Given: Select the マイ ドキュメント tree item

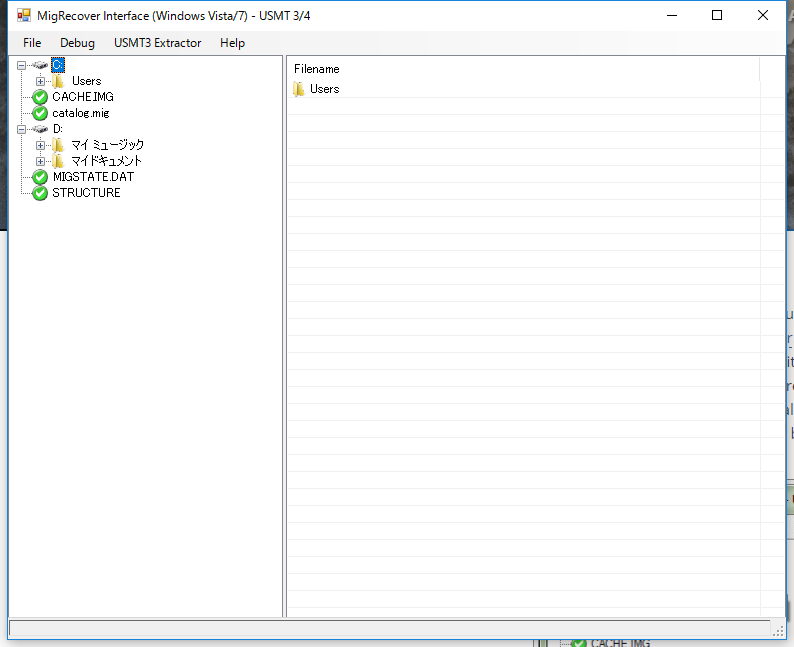Looking at the screenshot, I should click(106, 161).
